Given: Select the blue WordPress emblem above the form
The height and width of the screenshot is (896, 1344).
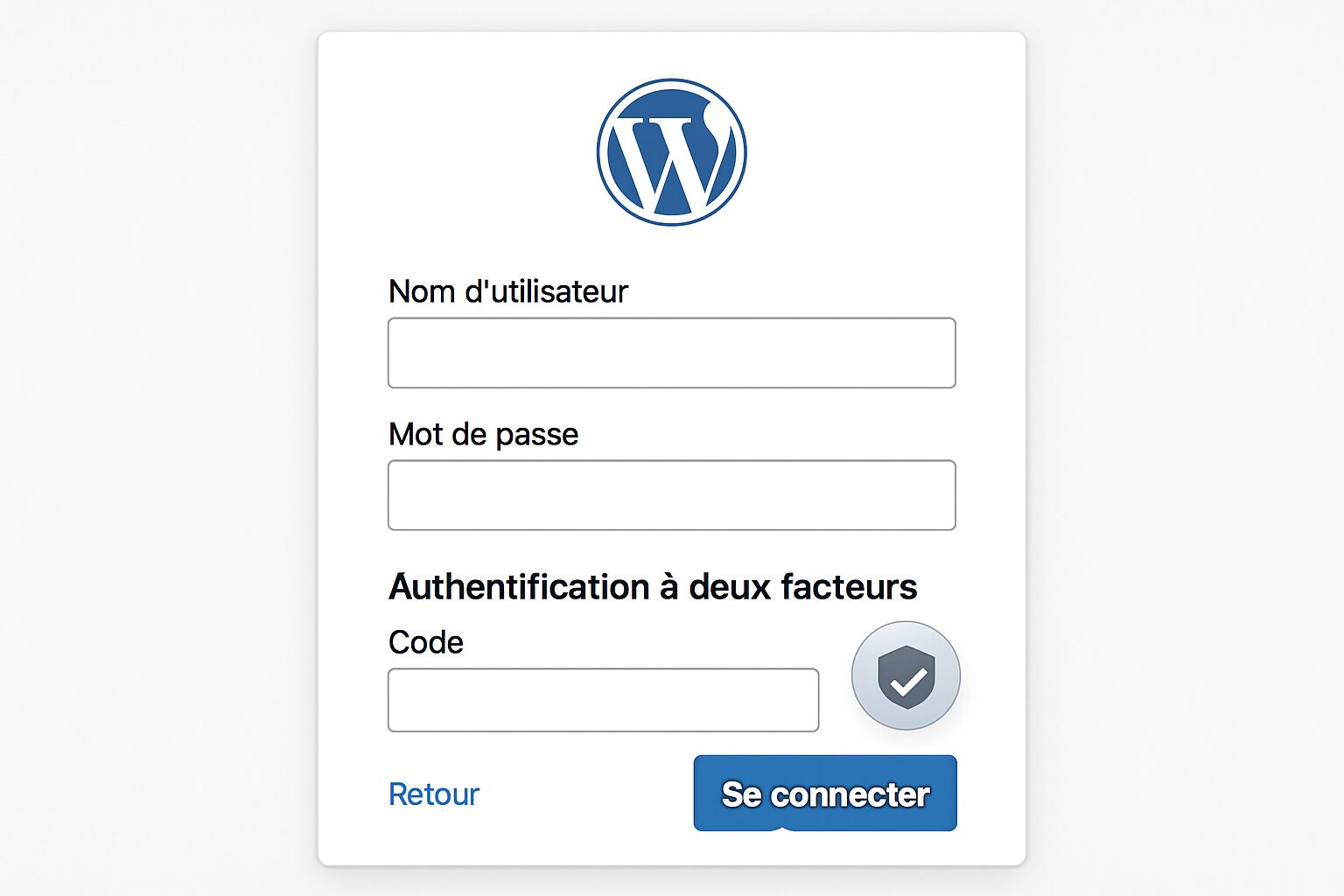Looking at the screenshot, I should click(x=670, y=150).
